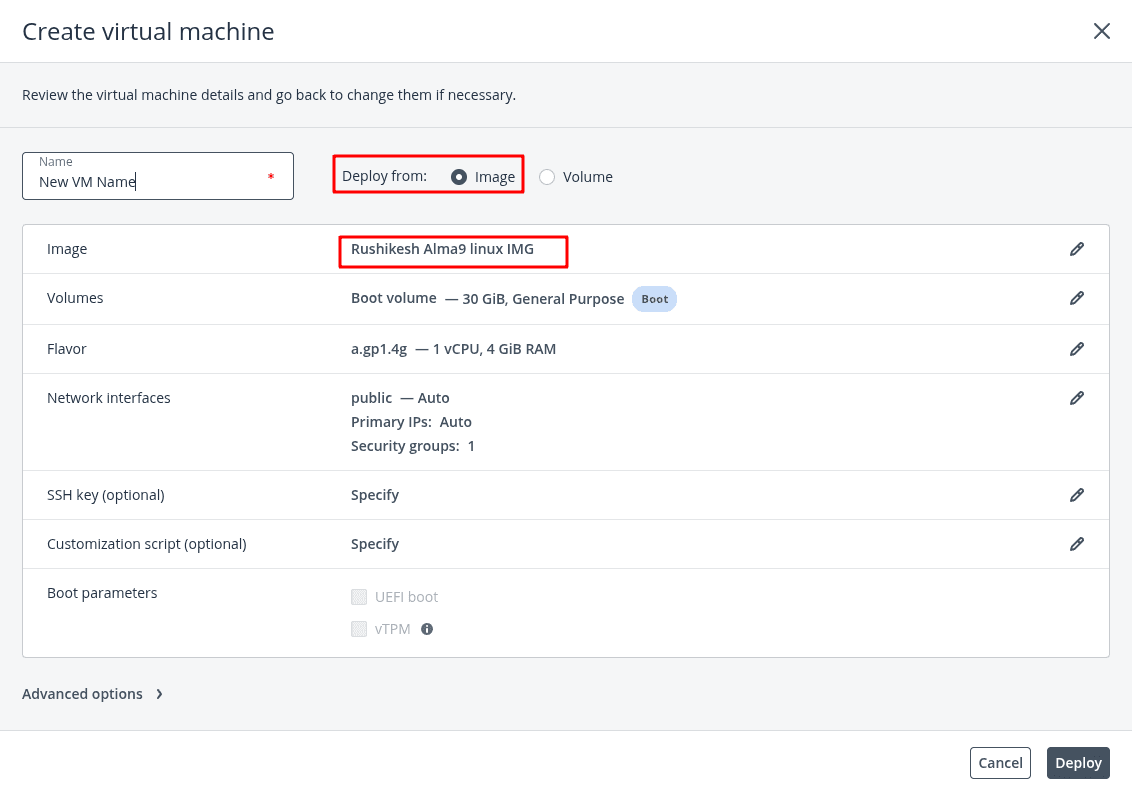This screenshot has width=1132, height=792.
Task: Click 'Rushikesh Alma9 linux IMG' image name
Action: tap(443, 249)
